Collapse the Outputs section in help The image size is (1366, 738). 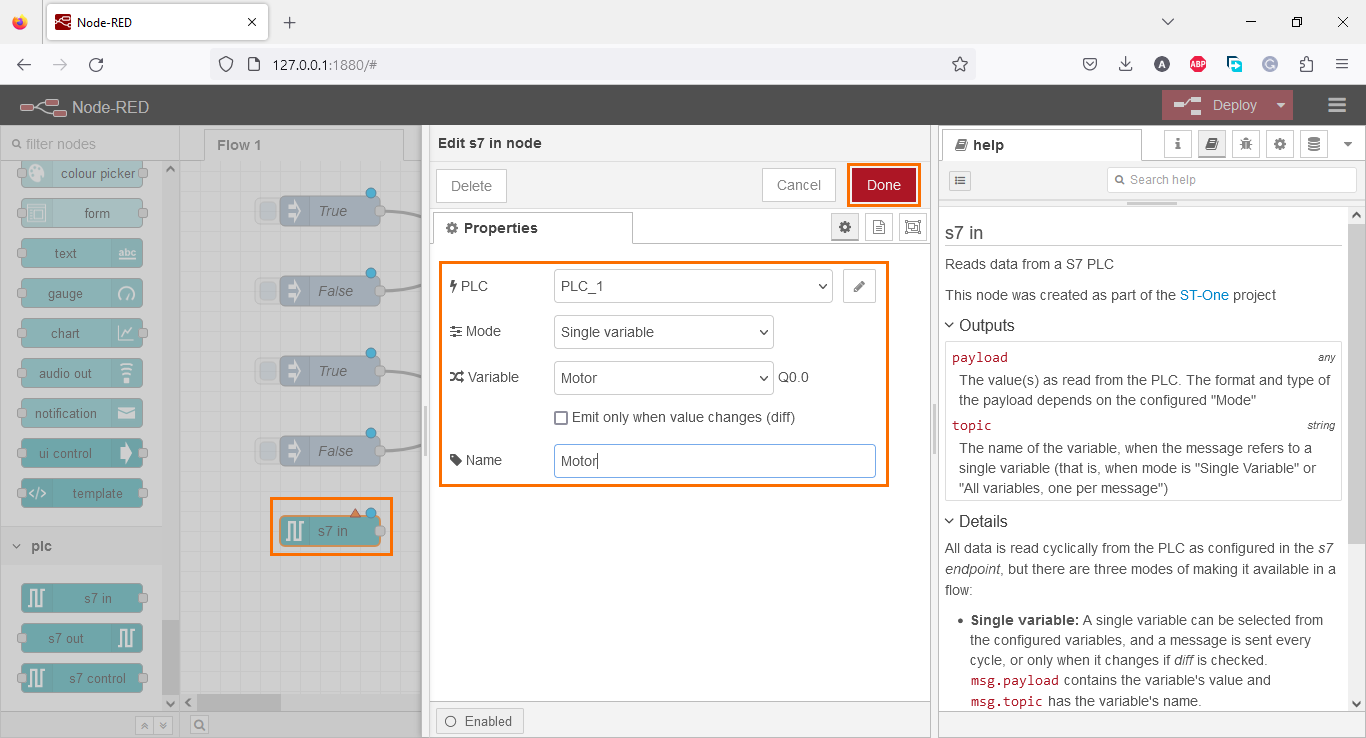950,325
